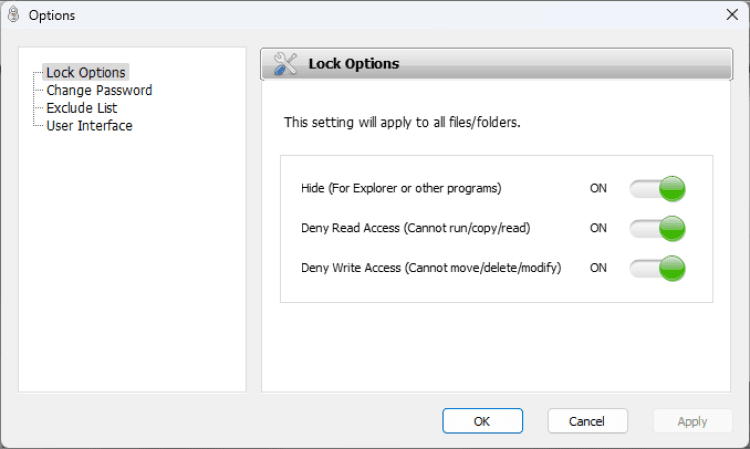Viewport: 750px width, 449px height.
Task: Go to the Exclude List section
Action: pos(81,108)
